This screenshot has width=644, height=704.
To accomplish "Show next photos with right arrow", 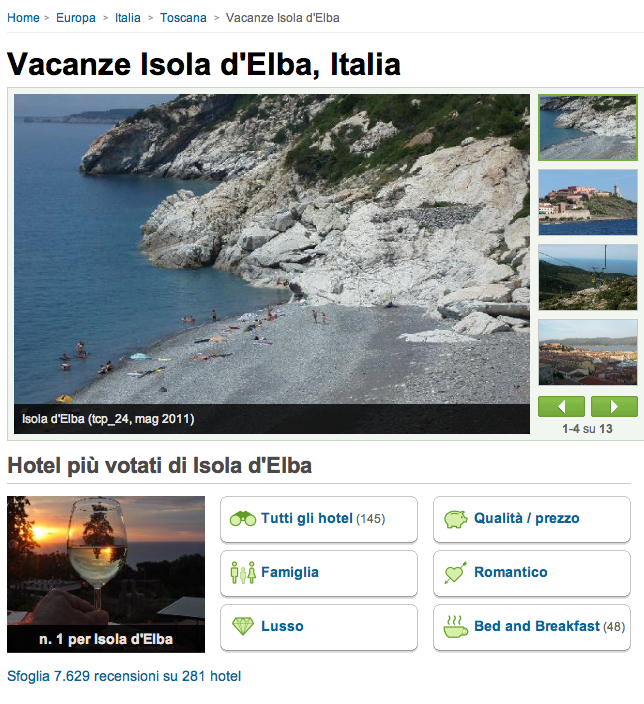I will pos(614,406).
